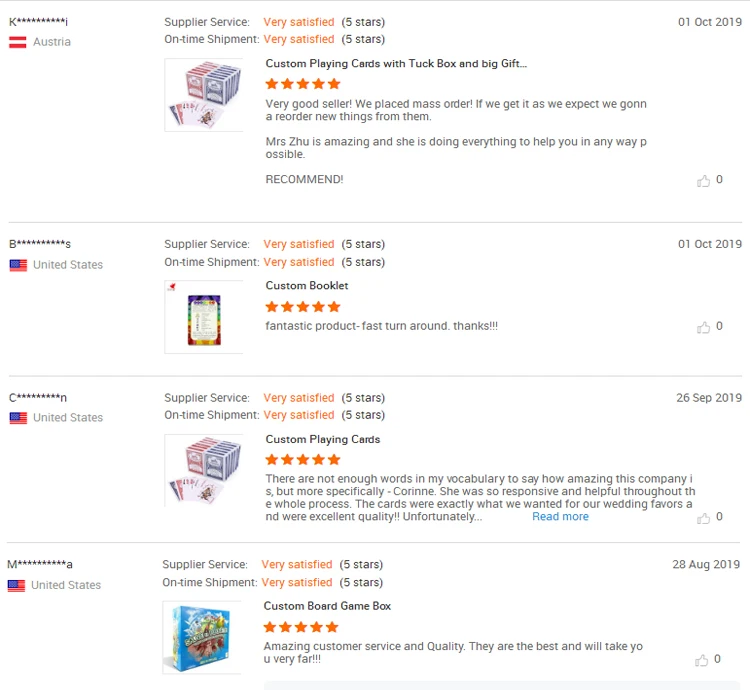Click the star rating under Custom Board Game Box
The image size is (750, 690).
301,627
